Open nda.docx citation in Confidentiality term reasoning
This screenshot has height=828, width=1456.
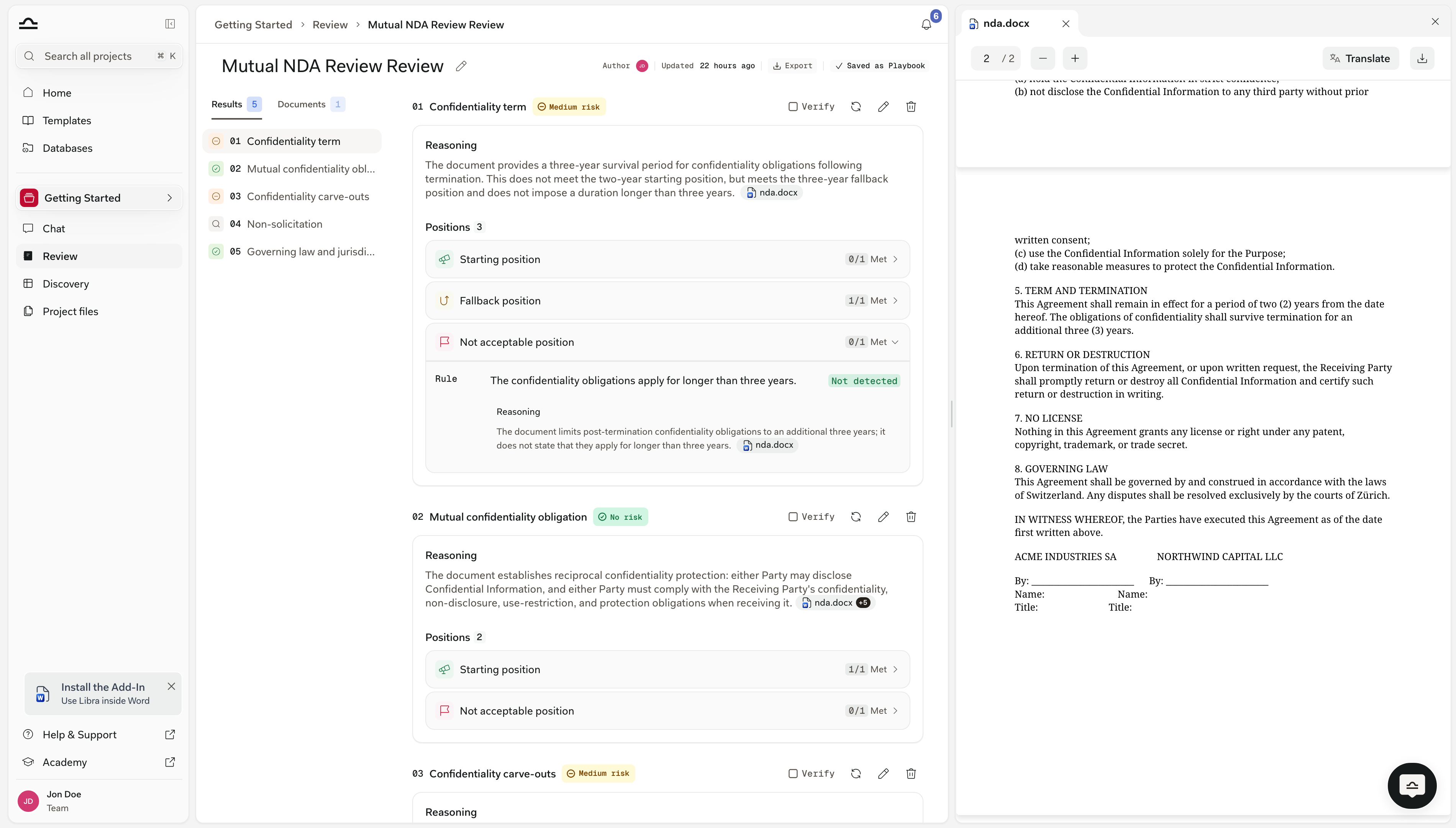coord(772,193)
